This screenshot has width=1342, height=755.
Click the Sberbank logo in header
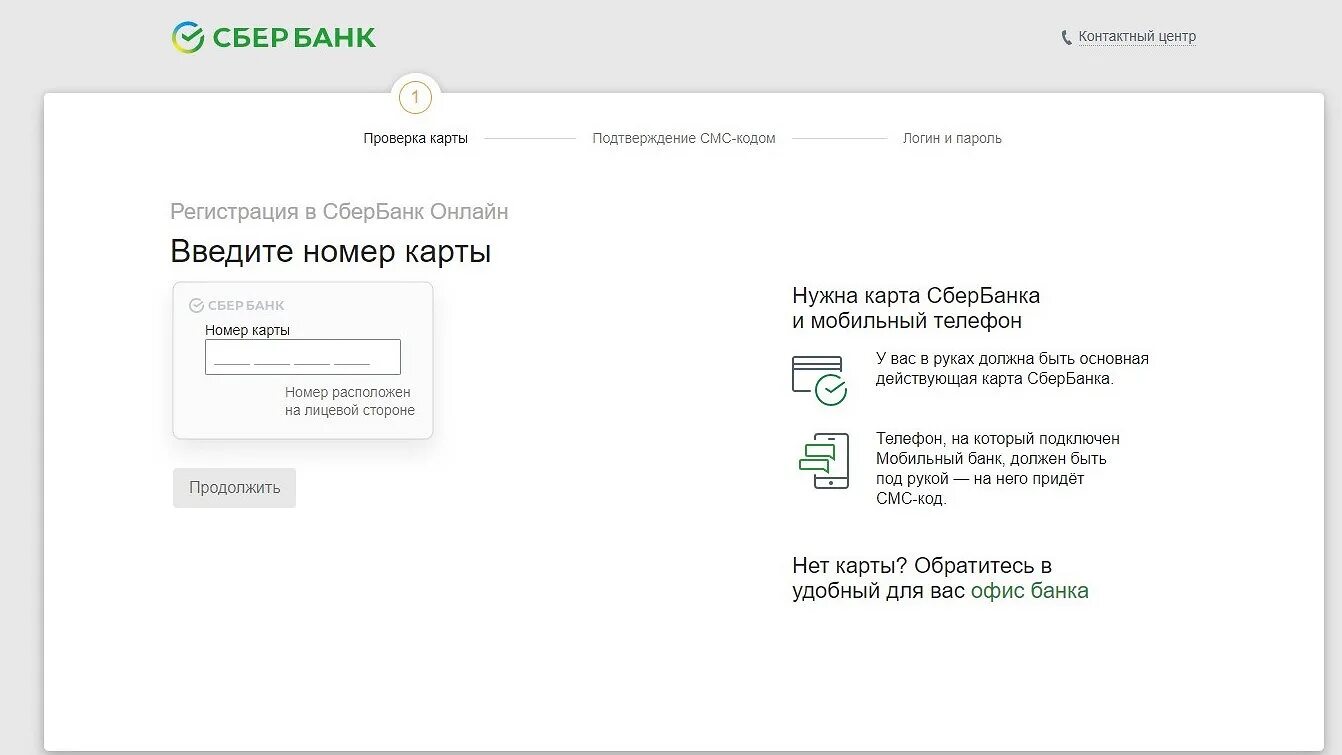pyautogui.click(x=273, y=38)
